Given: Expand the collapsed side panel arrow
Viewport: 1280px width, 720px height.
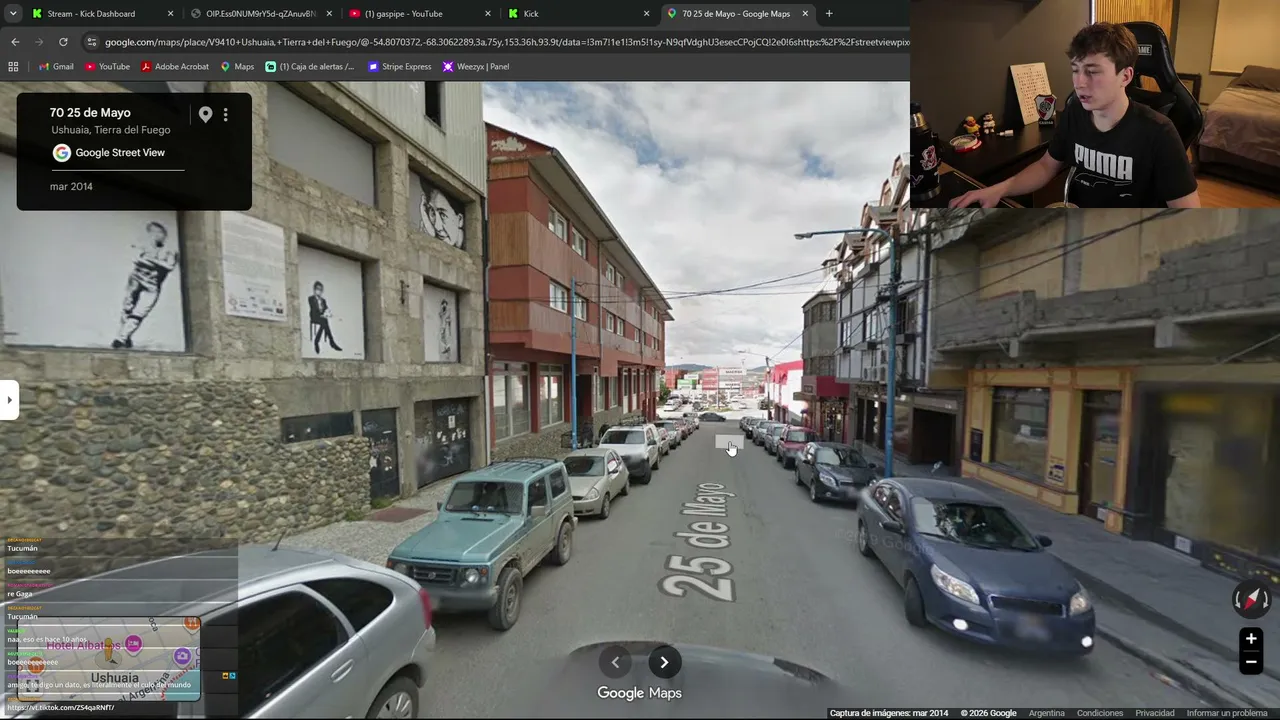Looking at the screenshot, I should (x=9, y=400).
